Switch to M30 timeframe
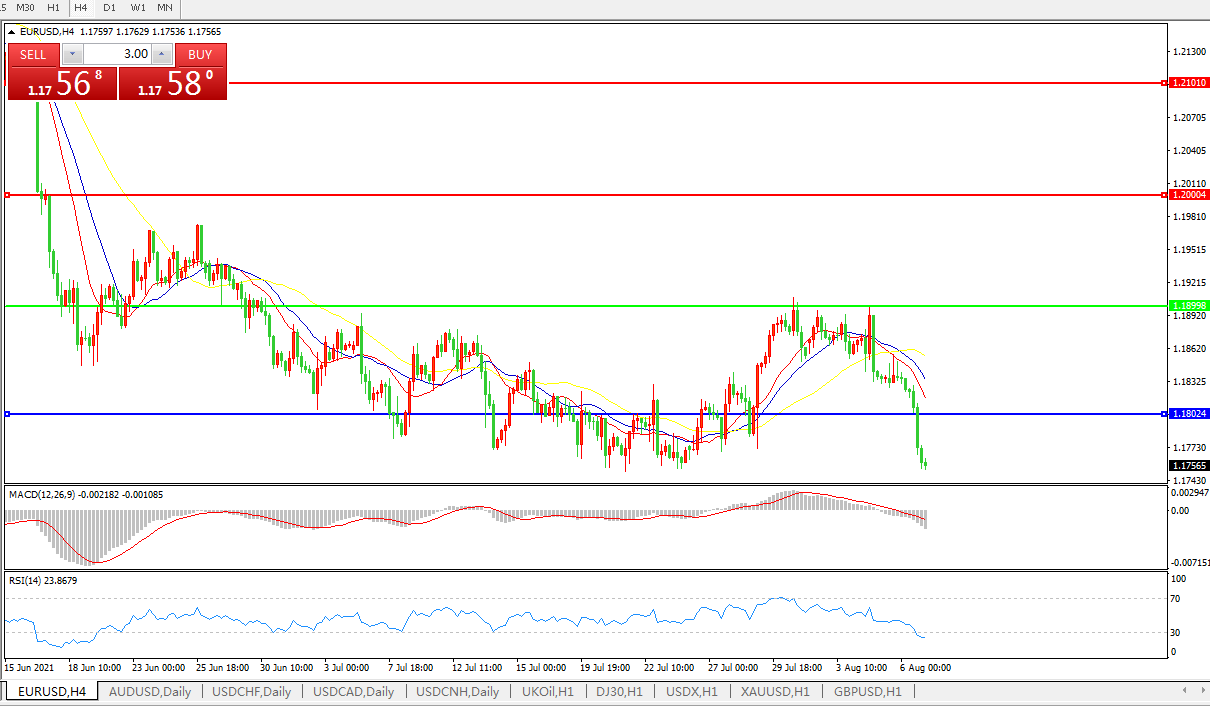This screenshot has height=706, width=1210. point(25,7)
